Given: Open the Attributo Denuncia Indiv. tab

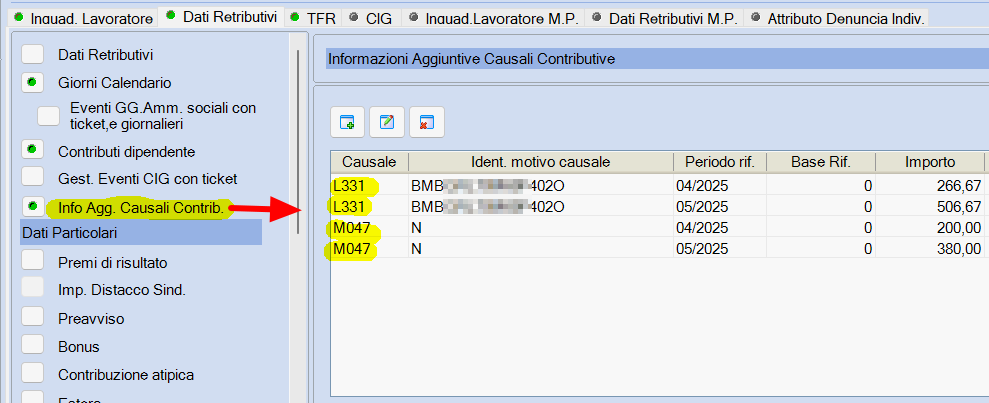Looking at the screenshot, I should tap(837, 18).
